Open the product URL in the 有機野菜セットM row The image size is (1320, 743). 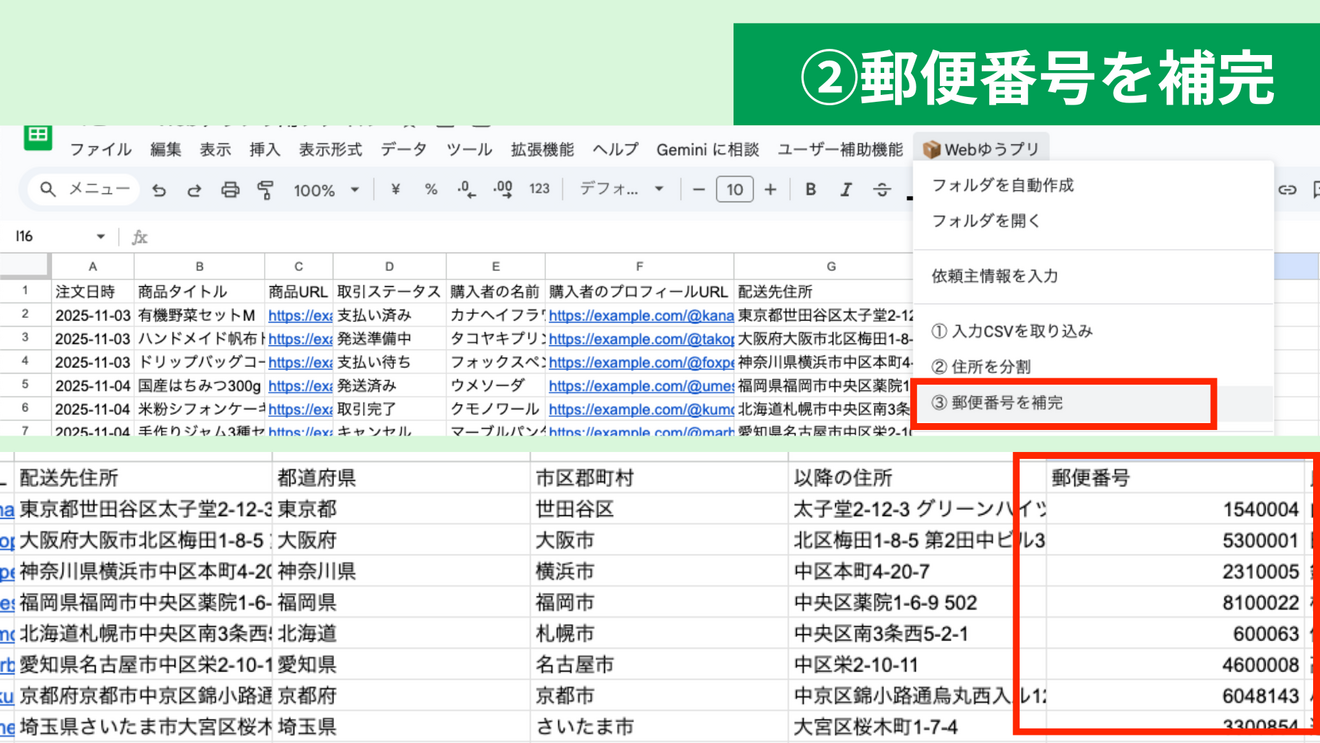coord(299,315)
